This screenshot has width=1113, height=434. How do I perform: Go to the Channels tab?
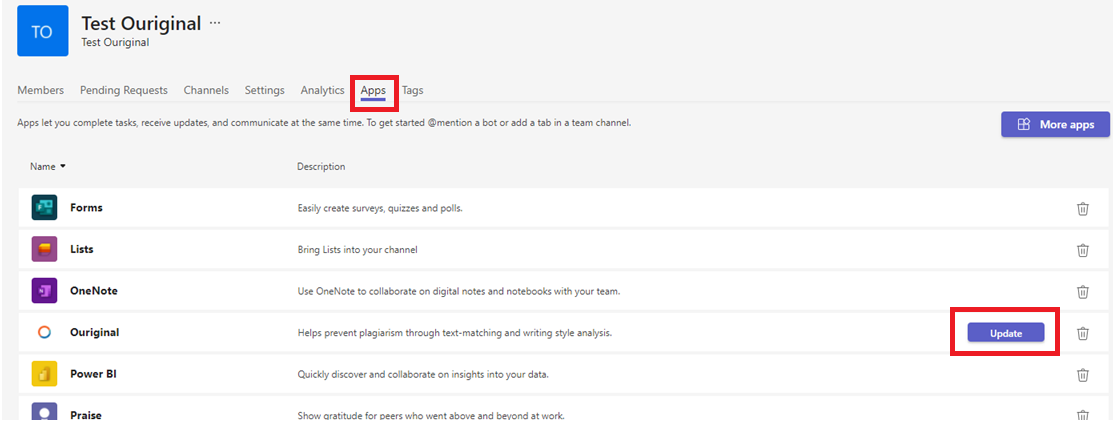point(206,90)
